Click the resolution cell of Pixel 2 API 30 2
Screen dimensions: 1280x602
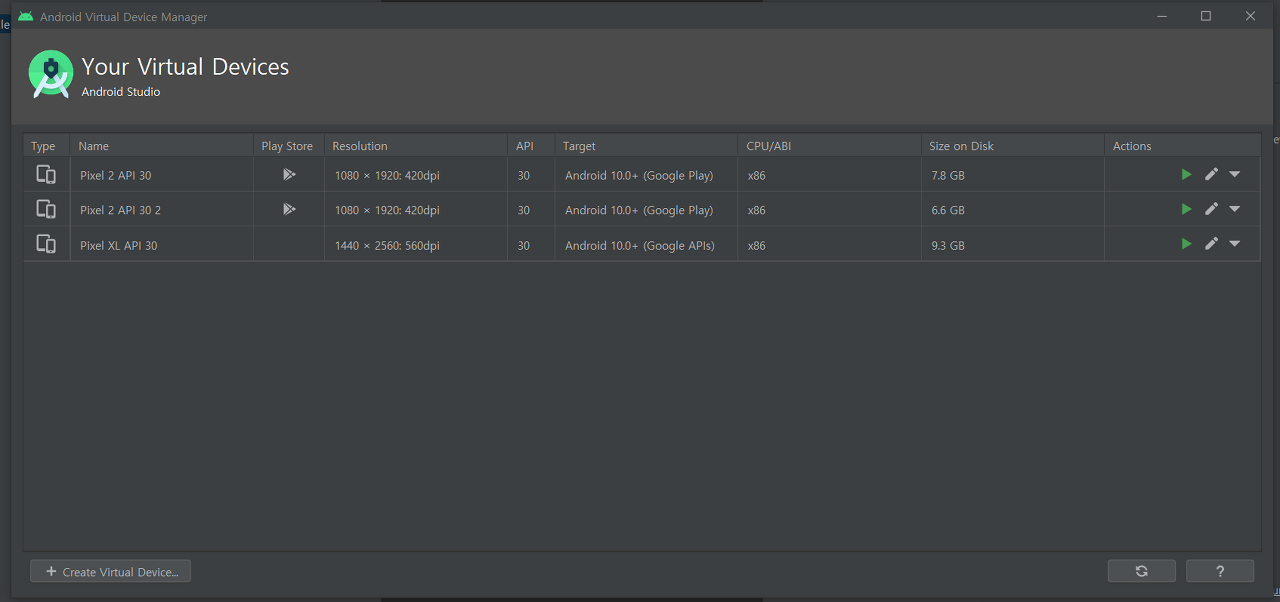[416, 210]
